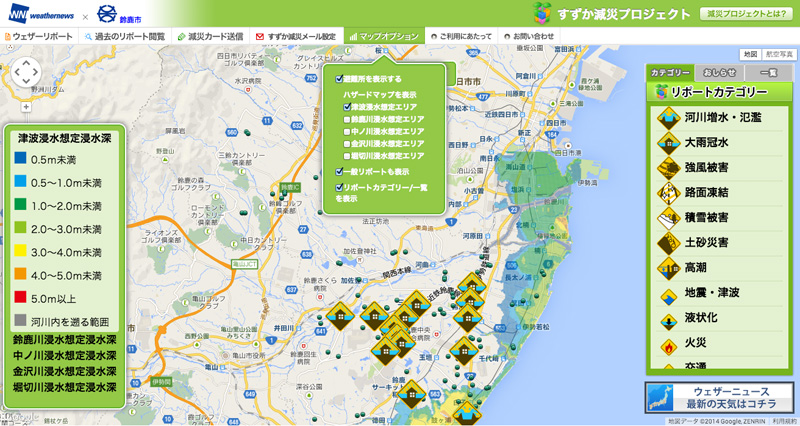Screen dimensions: 800x426
Task: Switch map to 航空写真 view
Action: click(x=778, y=54)
